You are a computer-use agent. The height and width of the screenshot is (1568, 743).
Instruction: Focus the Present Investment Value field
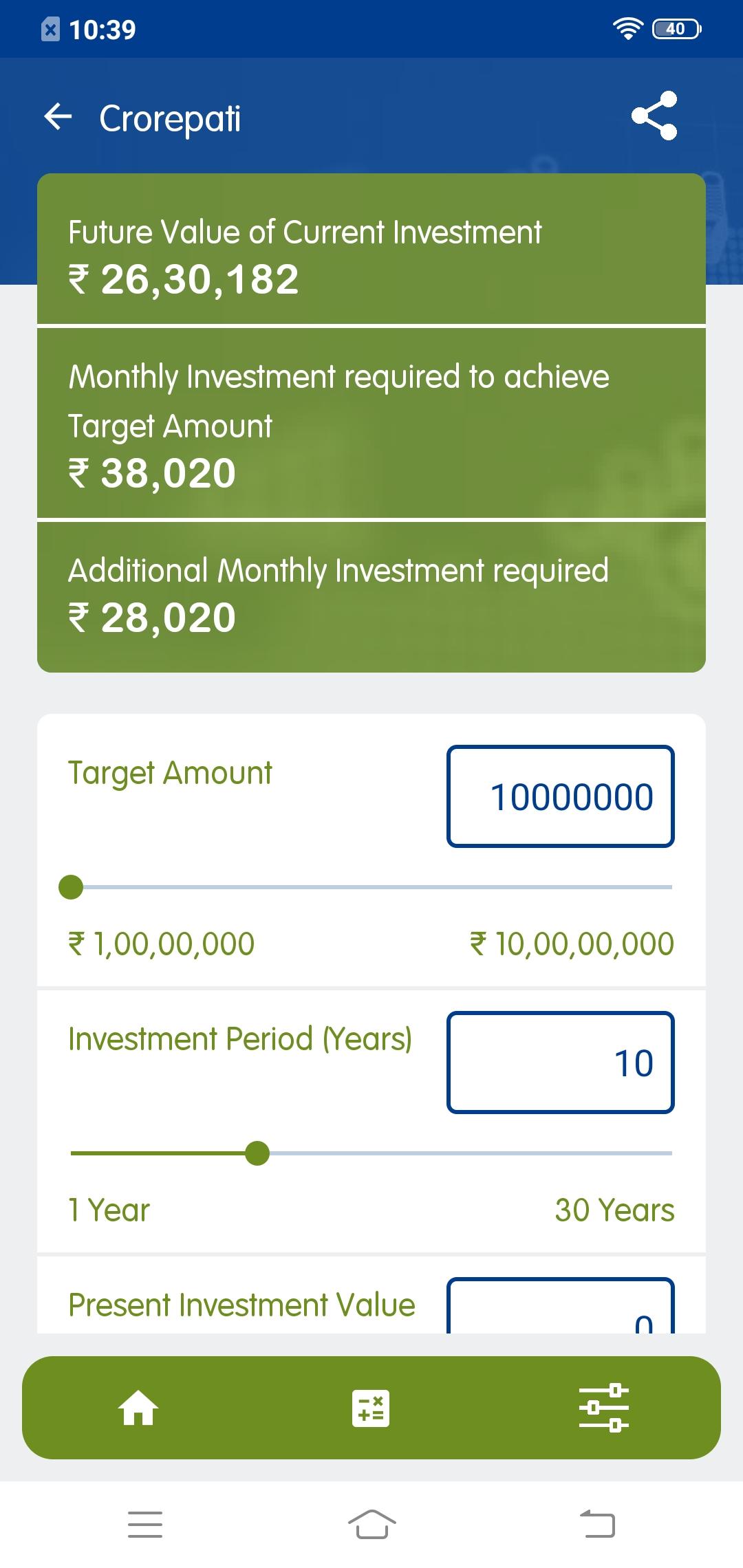(x=560, y=1305)
